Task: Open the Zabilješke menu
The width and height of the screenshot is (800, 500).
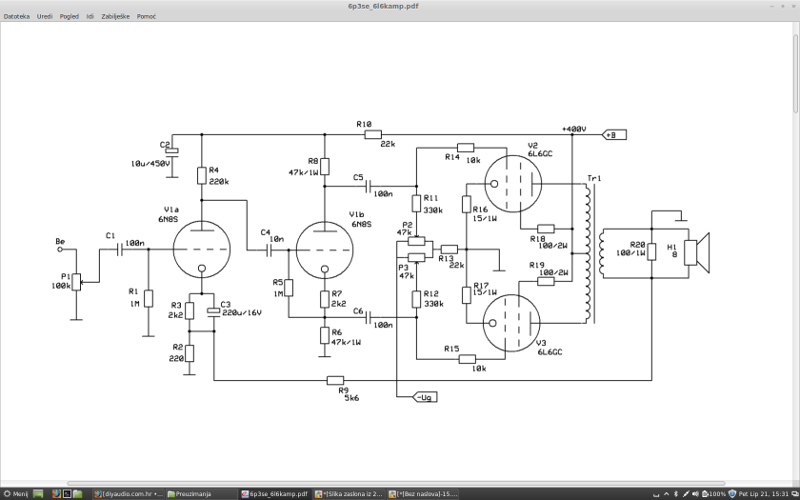Action: (115, 17)
